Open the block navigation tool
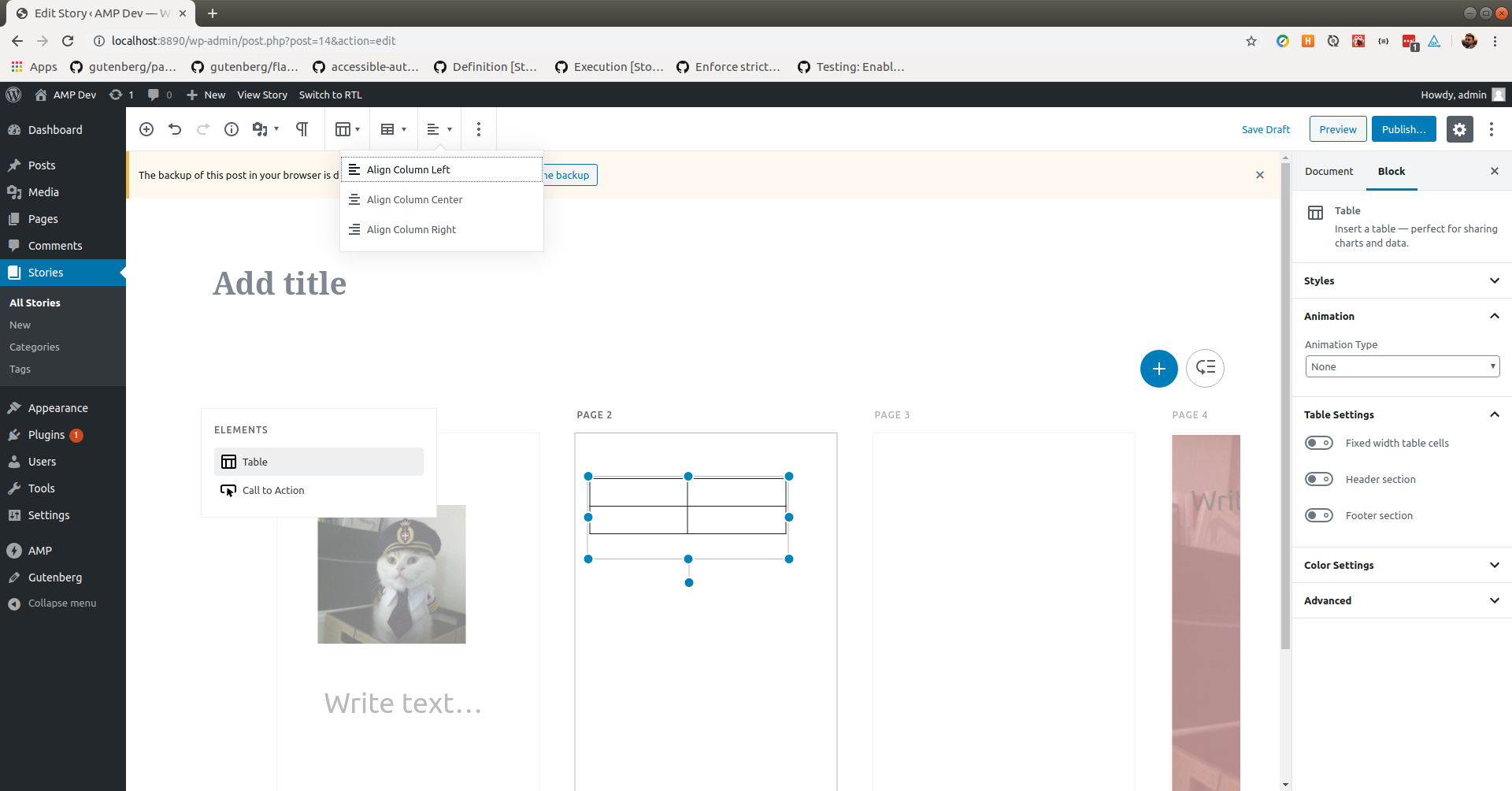Image resolution: width=1512 pixels, height=791 pixels. click(x=265, y=129)
